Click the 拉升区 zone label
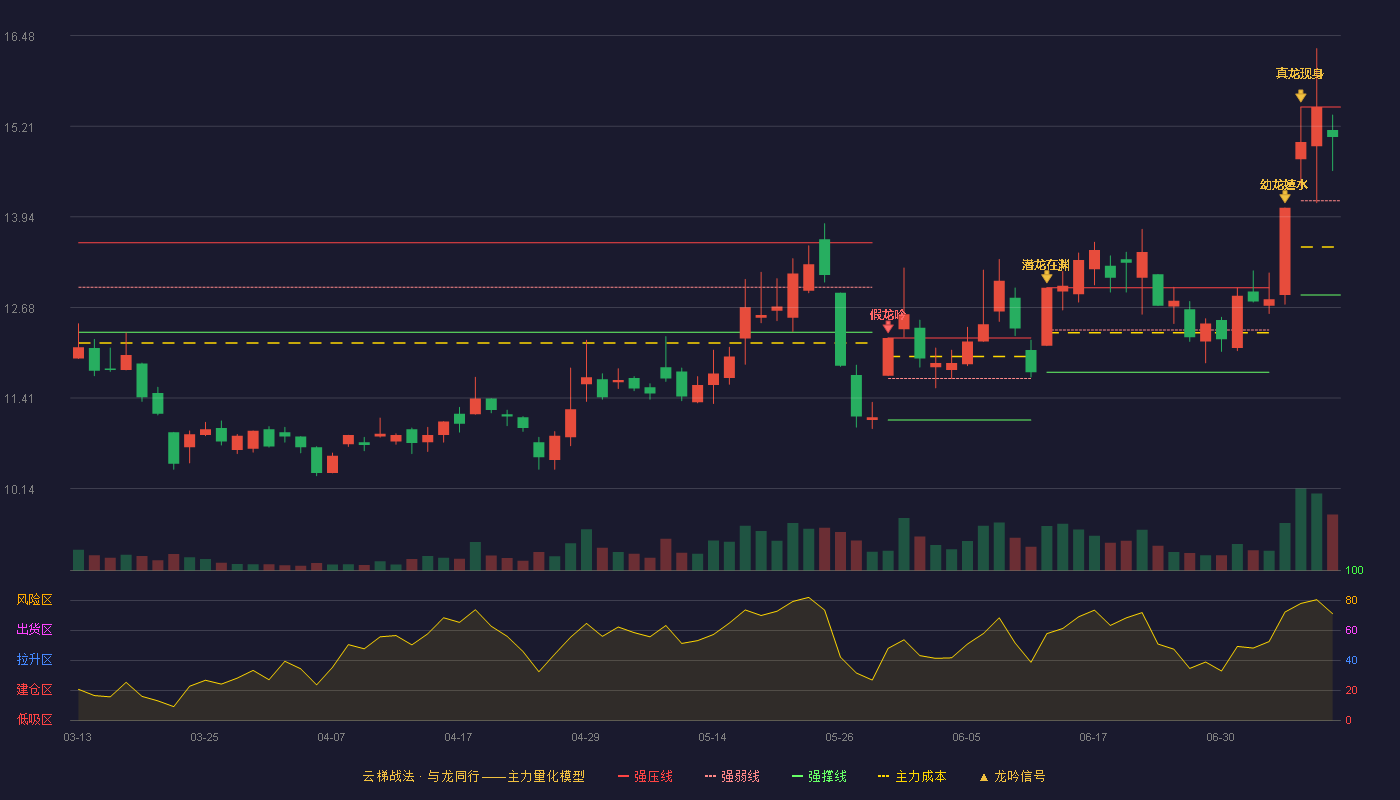1400x800 pixels. tap(34, 660)
